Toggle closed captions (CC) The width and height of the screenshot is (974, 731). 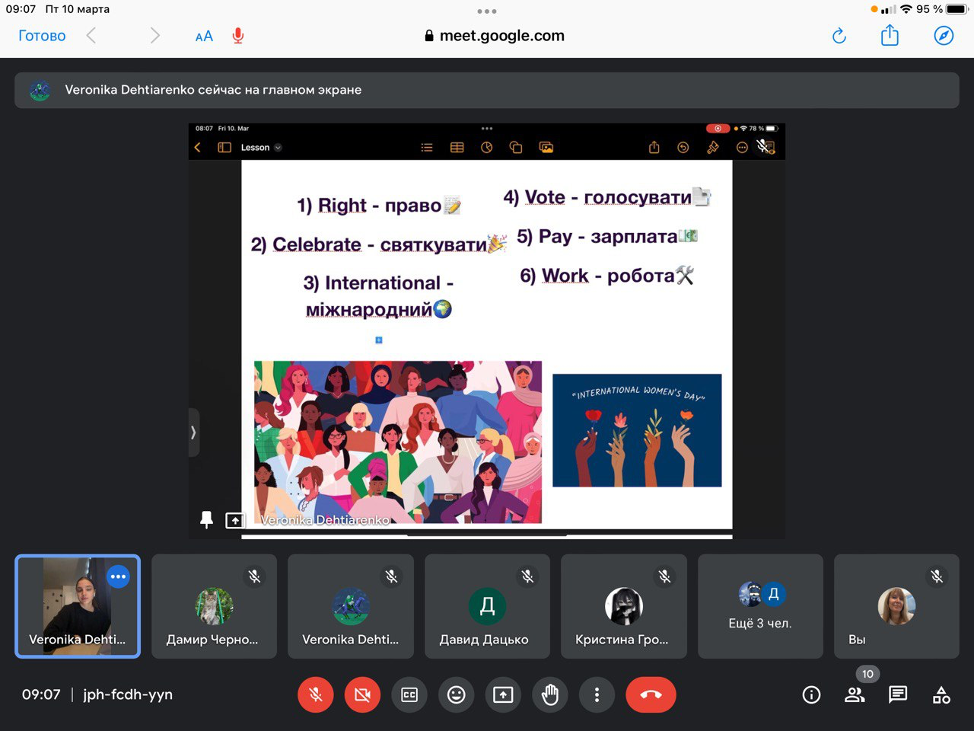tap(409, 695)
